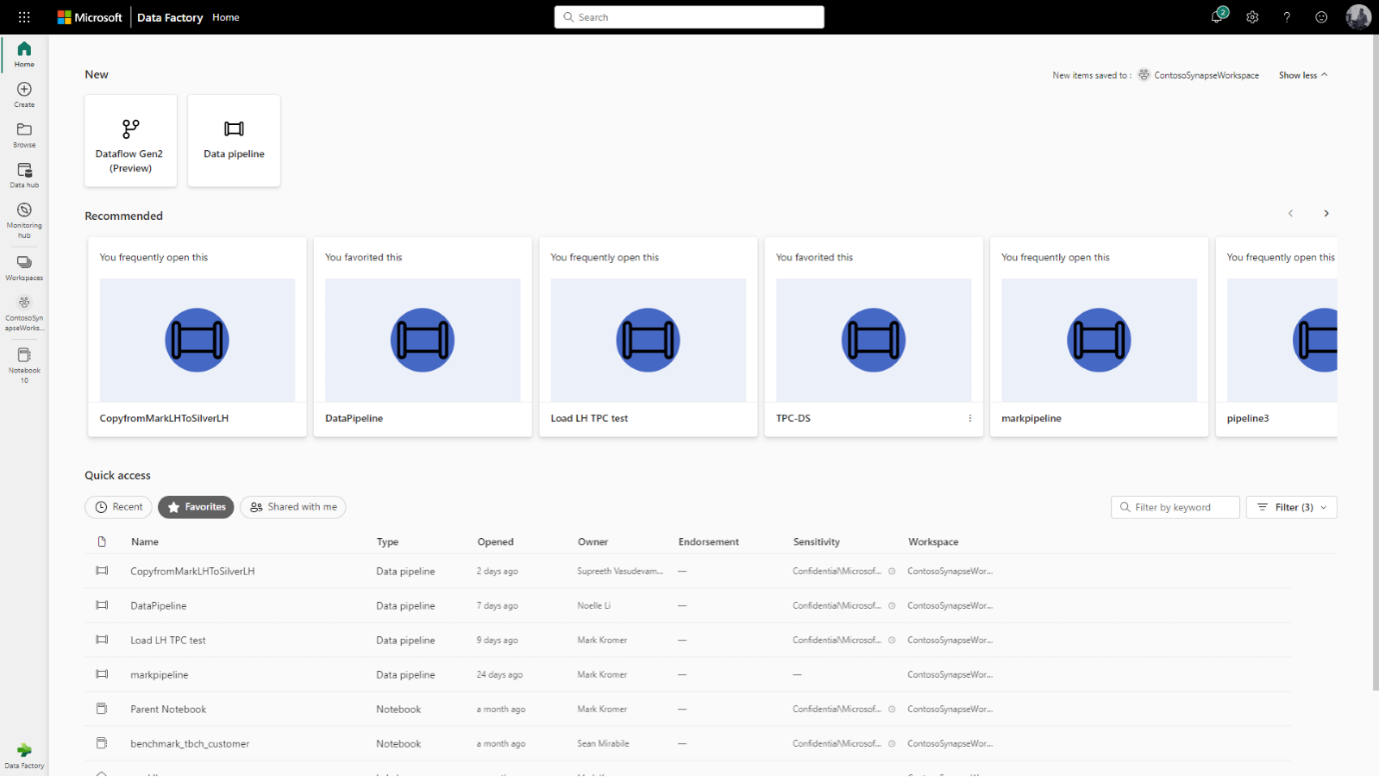Open ContosoSynapseWorkspace sidebar item
The width and height of the screenshot is (1384, 779).
click(24, 313)
